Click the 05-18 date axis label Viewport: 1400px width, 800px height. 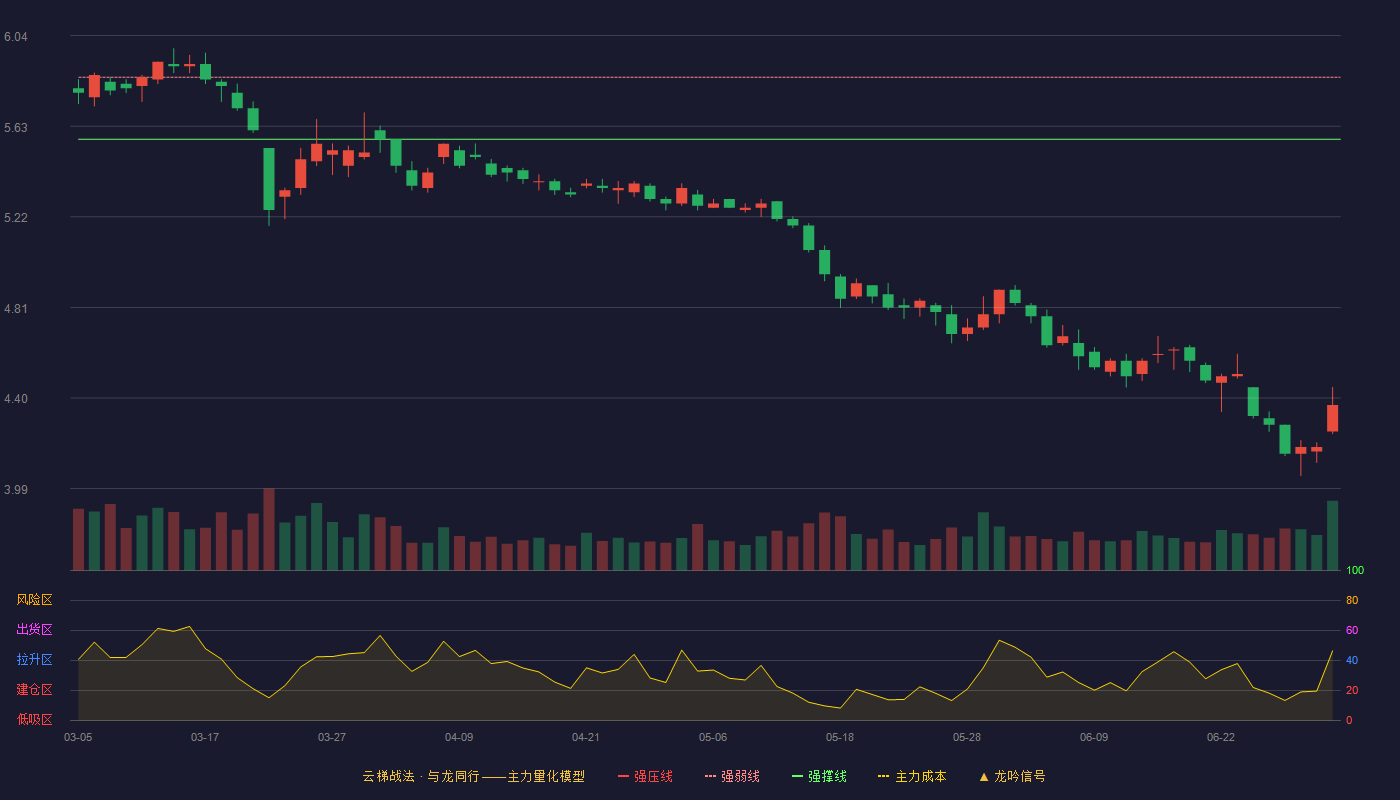tap(840, 737)
